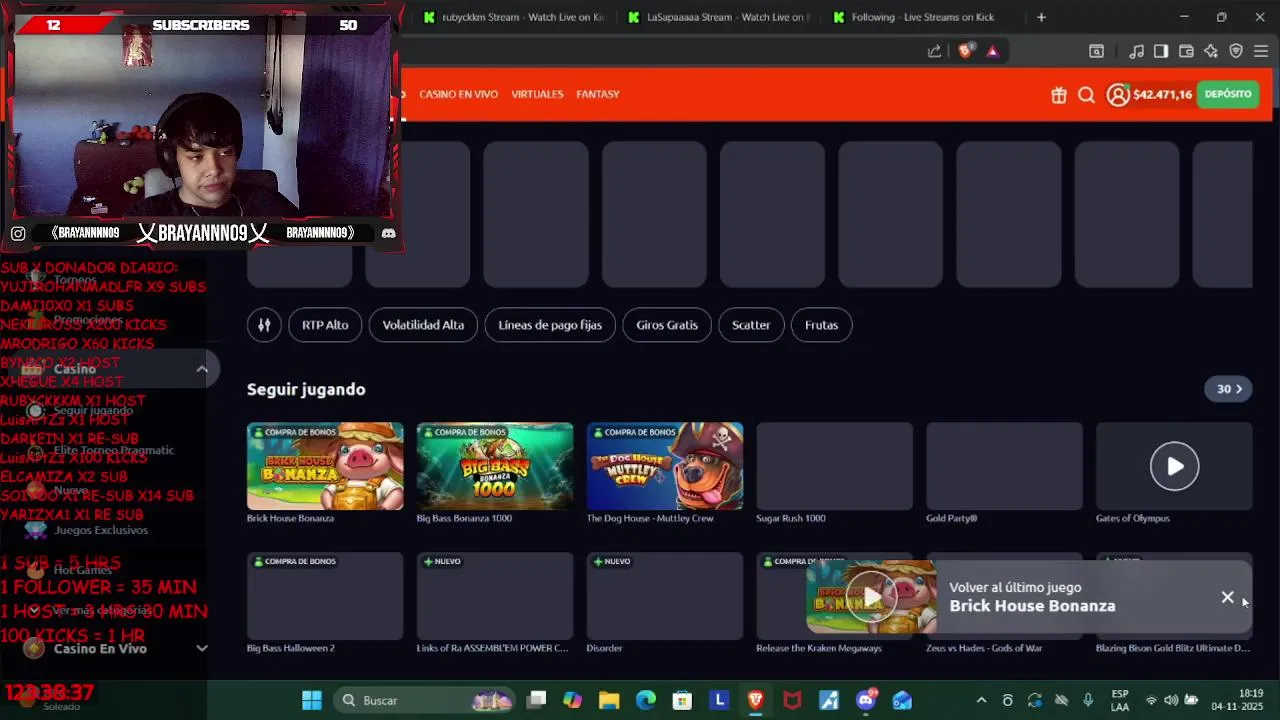Open the browser playlist music note icon

pyautogui.click(x=1136, y=51)
